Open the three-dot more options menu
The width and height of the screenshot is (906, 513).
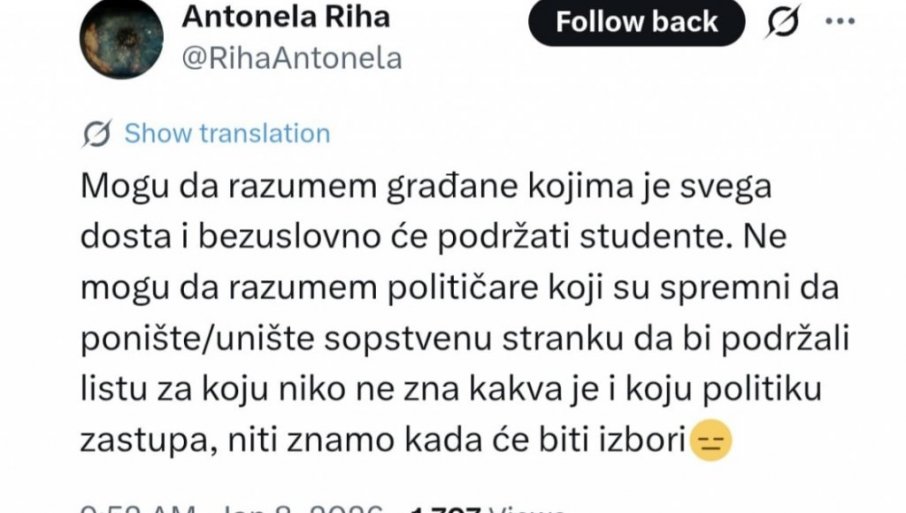click(x=842, y=21)
